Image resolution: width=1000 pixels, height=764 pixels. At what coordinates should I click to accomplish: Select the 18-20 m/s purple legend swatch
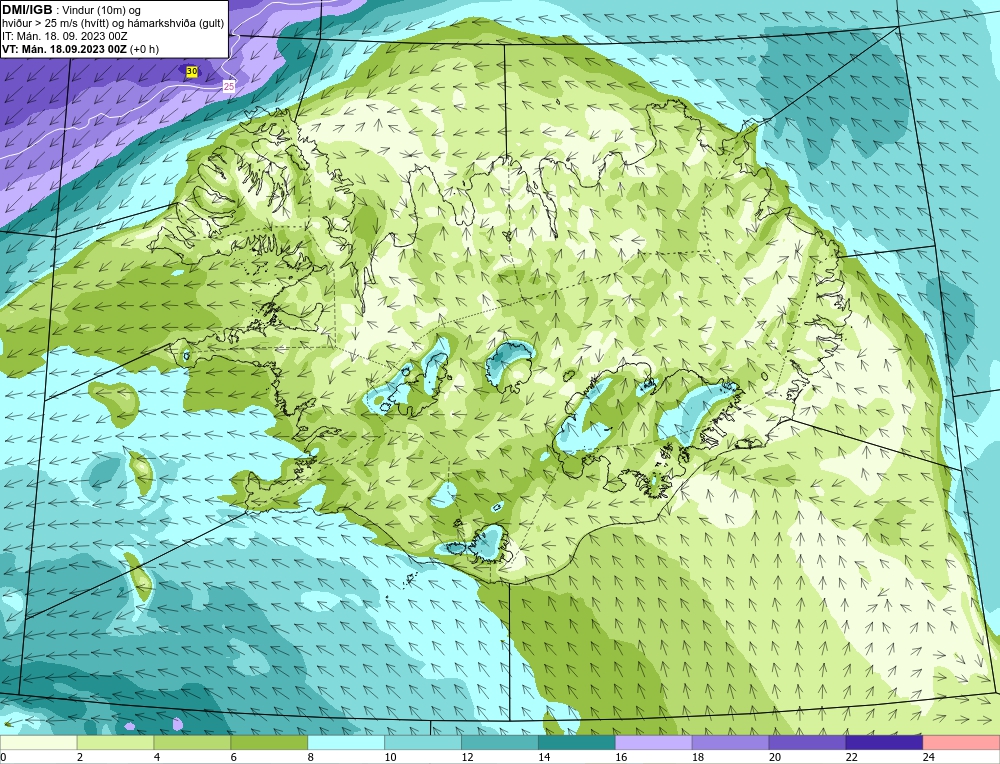click(x=730, y=742)
